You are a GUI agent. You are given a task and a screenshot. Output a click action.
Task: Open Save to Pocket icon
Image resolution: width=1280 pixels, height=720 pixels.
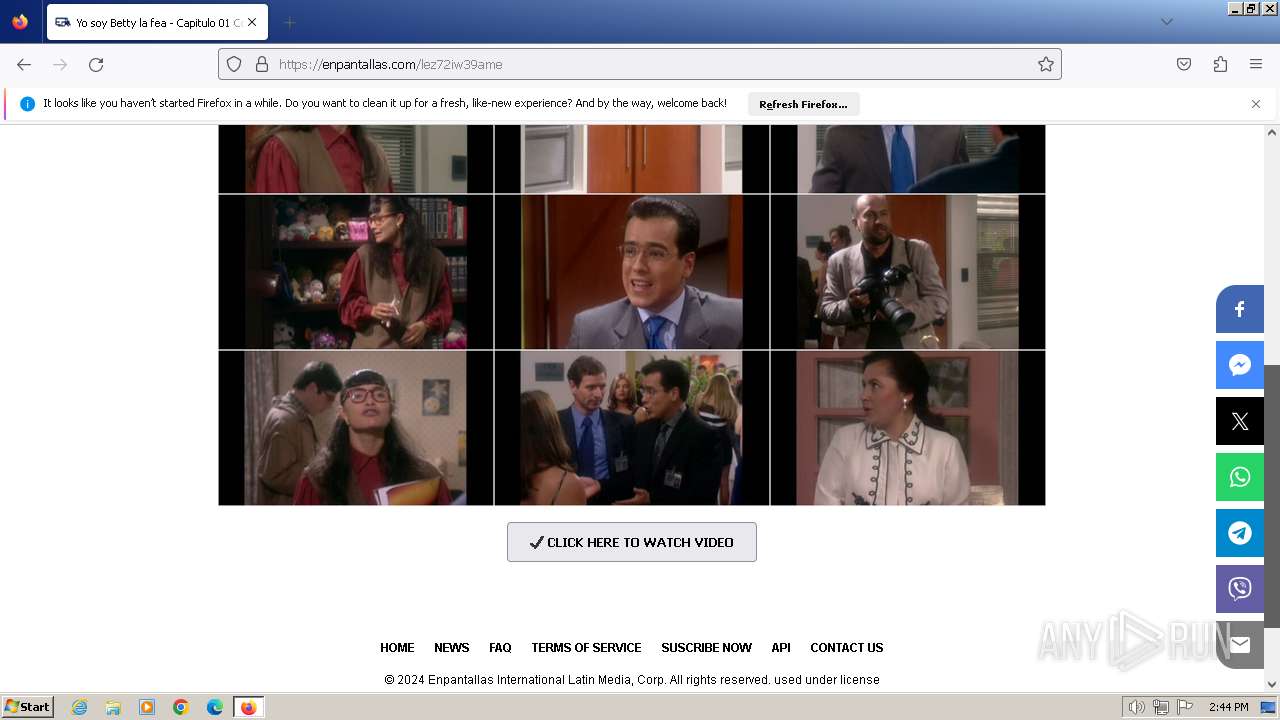click(1184, 64)
